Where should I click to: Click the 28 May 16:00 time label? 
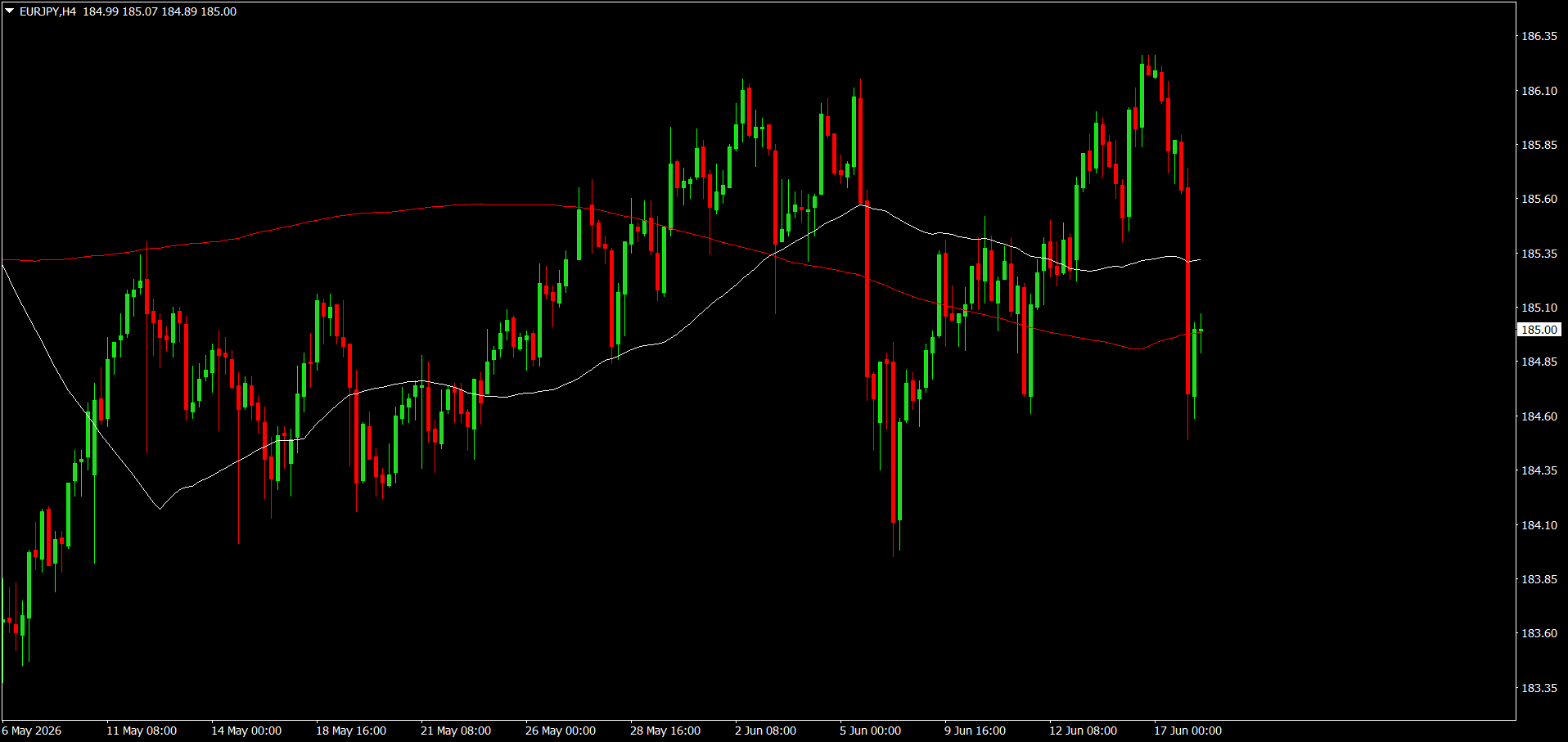coord(665,731)
